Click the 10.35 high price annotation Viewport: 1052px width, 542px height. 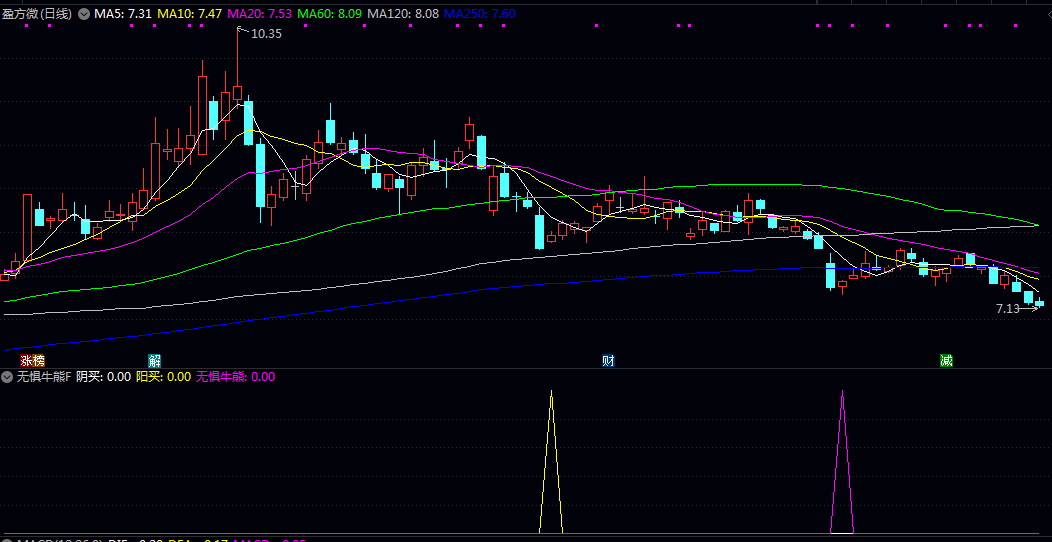[x=266, y=34]
